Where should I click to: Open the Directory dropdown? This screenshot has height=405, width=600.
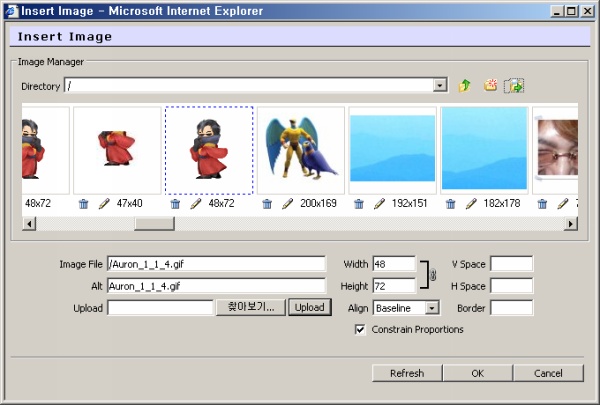tap(440, 85)
